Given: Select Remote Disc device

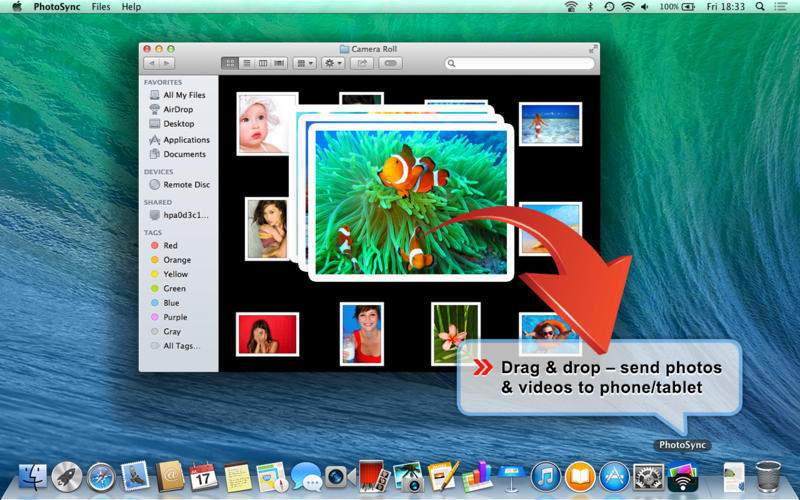Looking at the screenshot, I should click(x=178, y=184).
